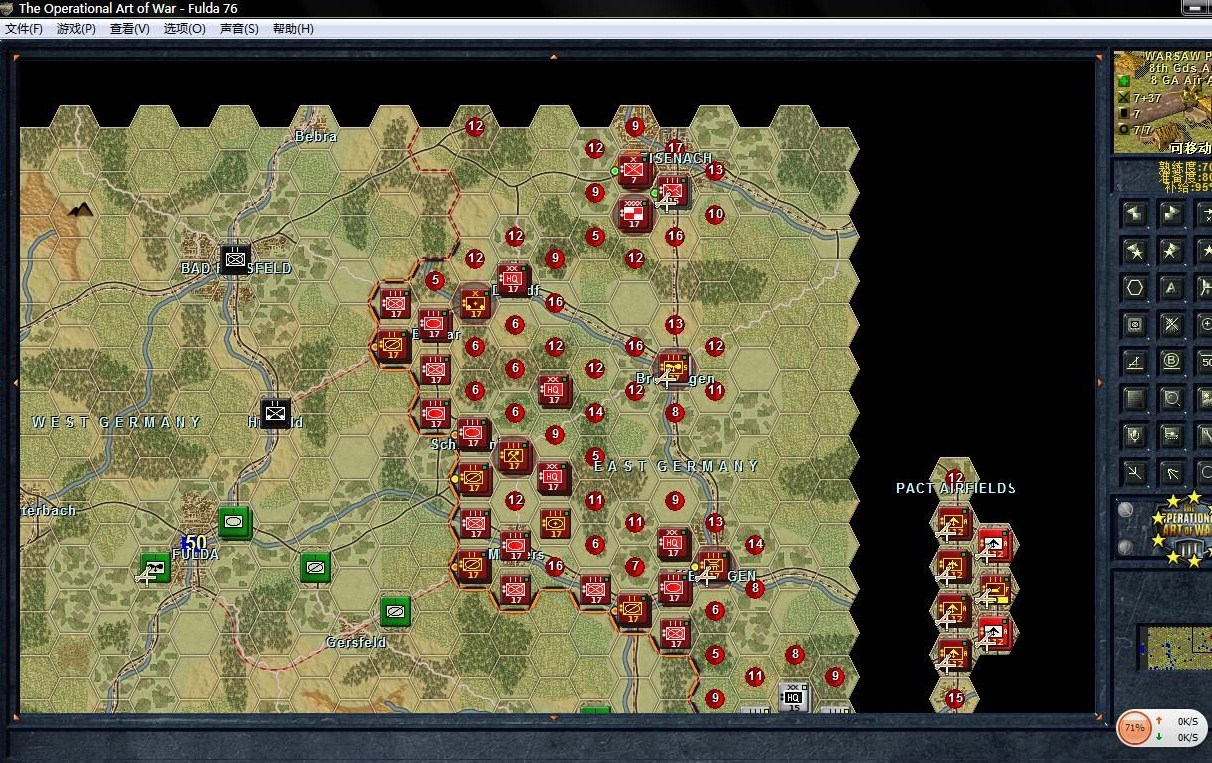Click the magnifying glass zoom button
1212x763 pixels.
tap(1171, 399)
